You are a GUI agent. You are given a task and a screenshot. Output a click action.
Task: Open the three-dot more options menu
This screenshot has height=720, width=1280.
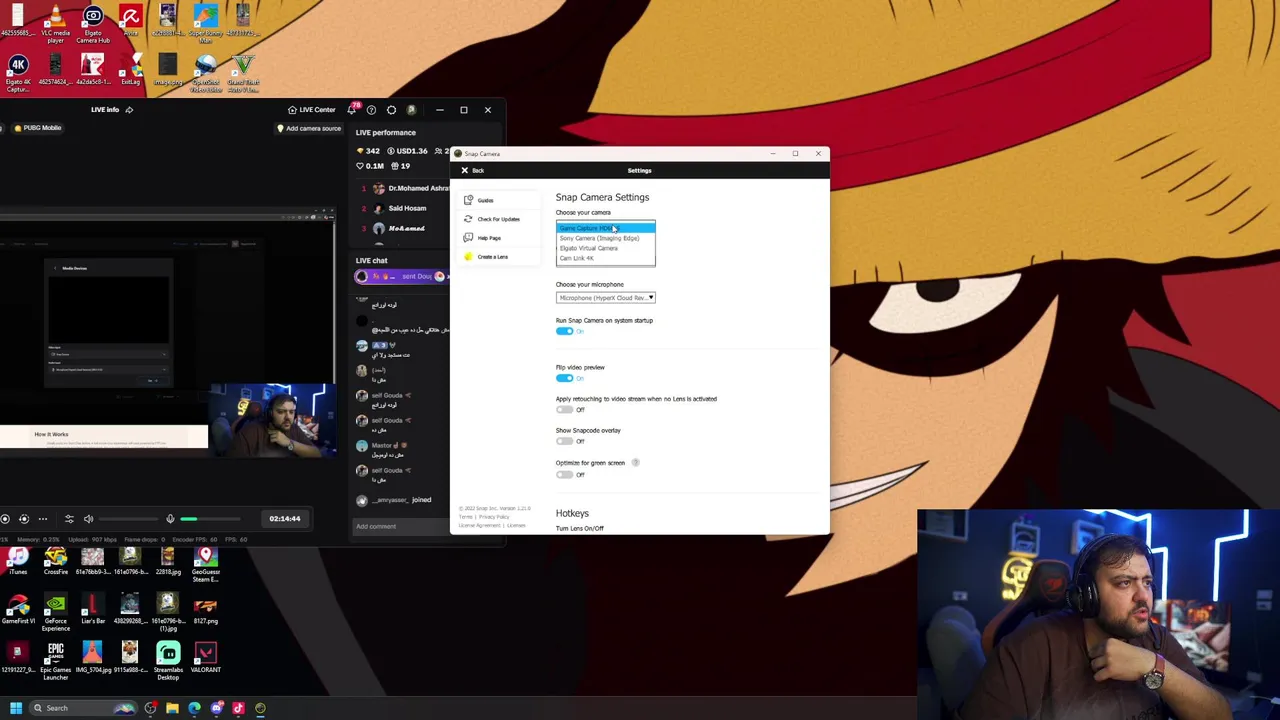[42, 519]
